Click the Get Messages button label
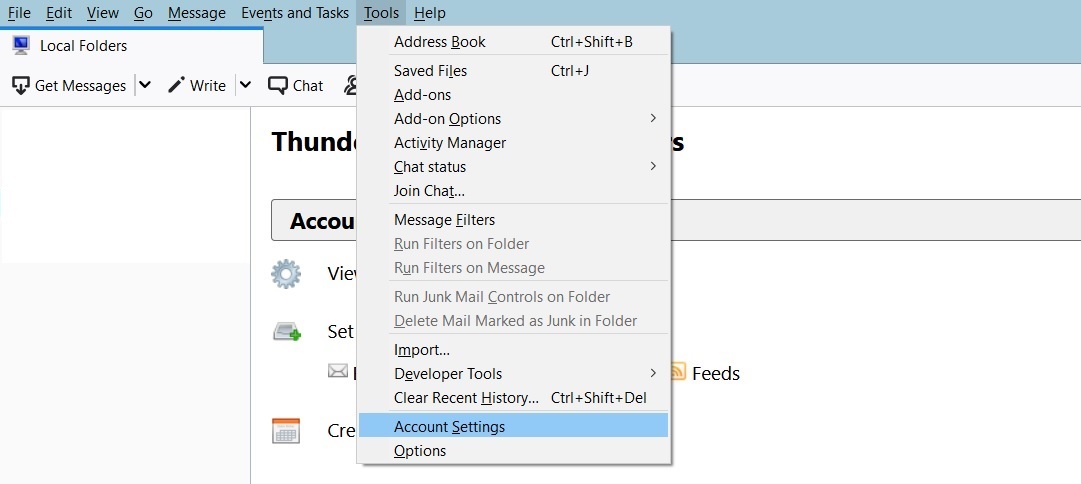Screen dimensions: 1081x484 (81, 85)
